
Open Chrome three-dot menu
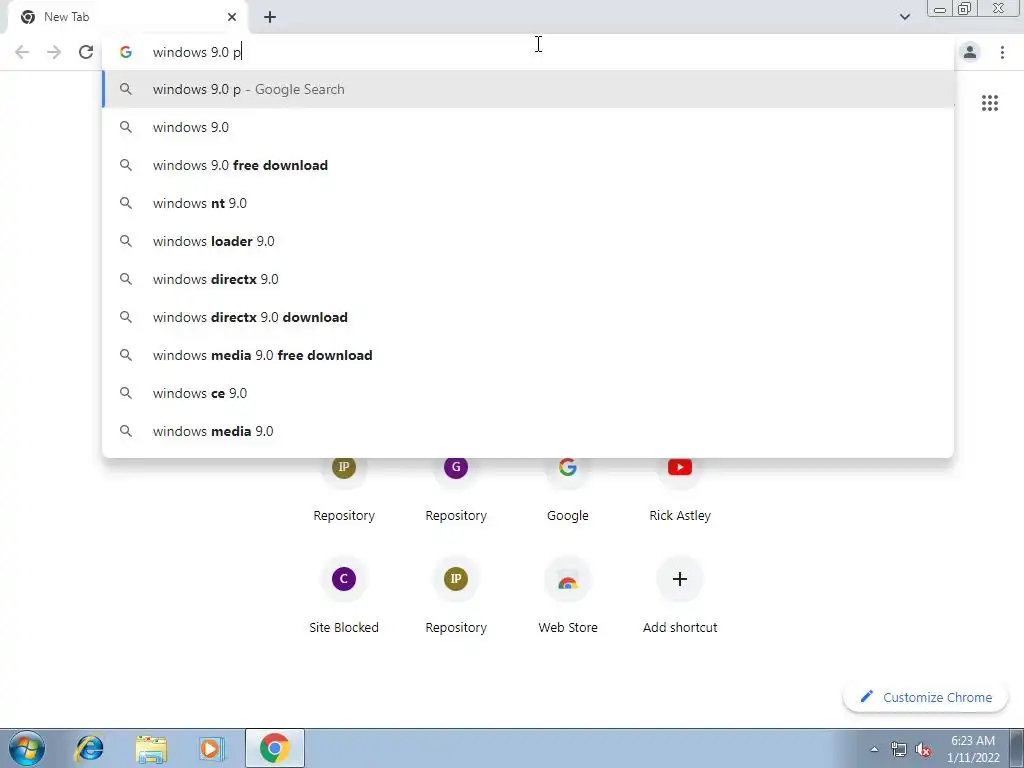pos(1002,52)
